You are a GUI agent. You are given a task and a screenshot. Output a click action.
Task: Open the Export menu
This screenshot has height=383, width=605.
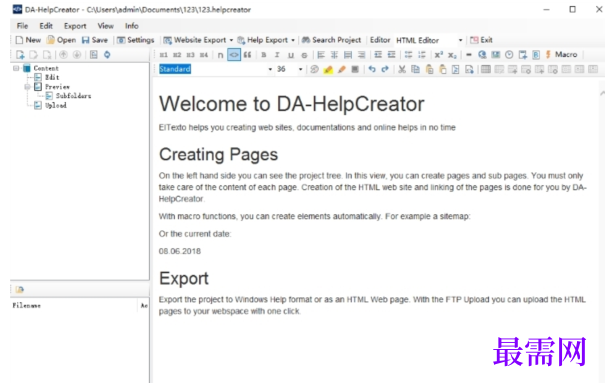pyautogui.click(x=75, y=26)
